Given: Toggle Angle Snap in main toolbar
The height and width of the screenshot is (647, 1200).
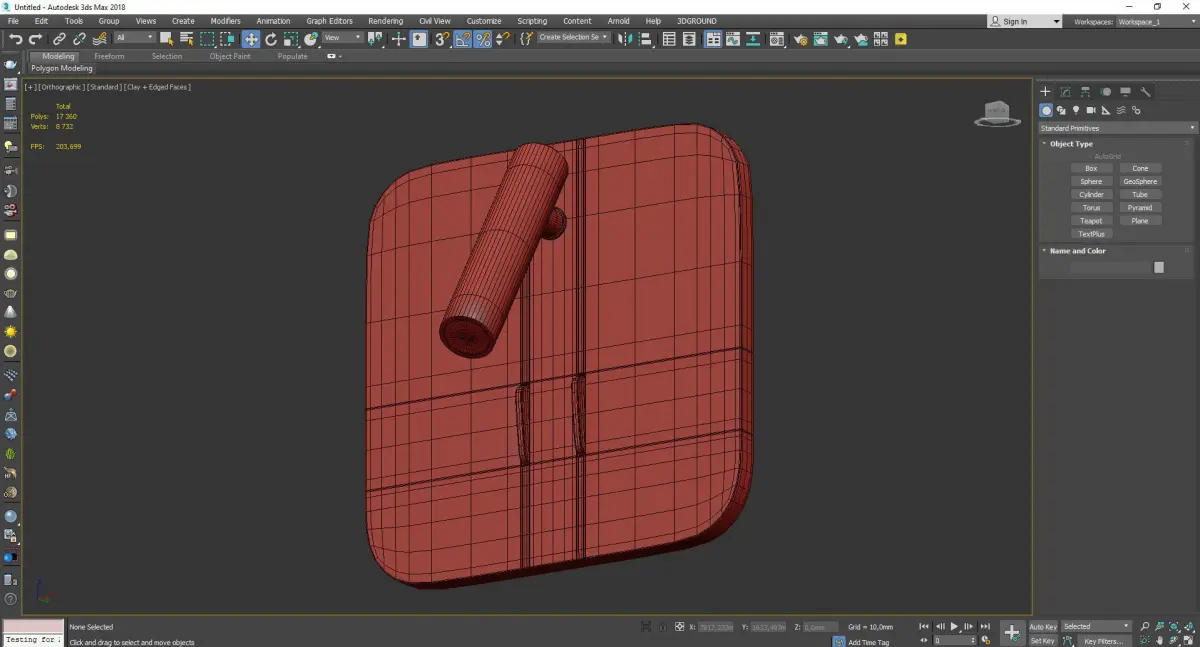Looking at the screenshot, I should tap(463, 39).
